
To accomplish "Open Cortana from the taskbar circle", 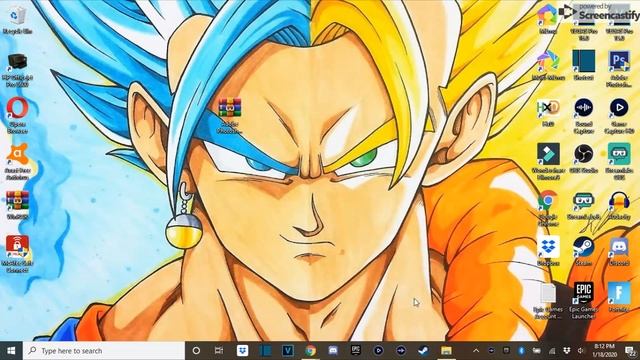I will (196, 351).
